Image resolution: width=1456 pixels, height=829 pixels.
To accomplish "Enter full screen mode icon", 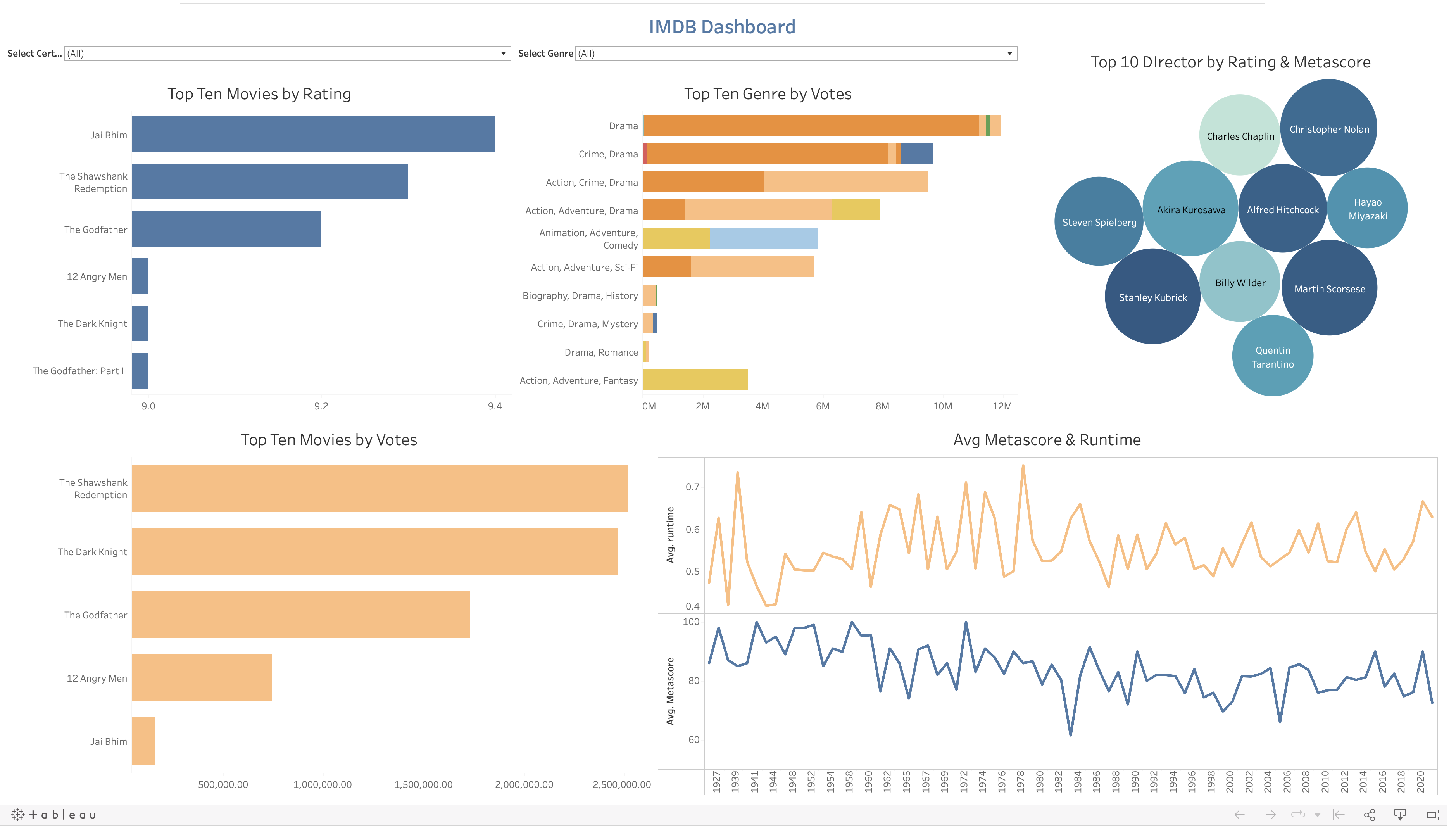I will [x=1431, y=815].
